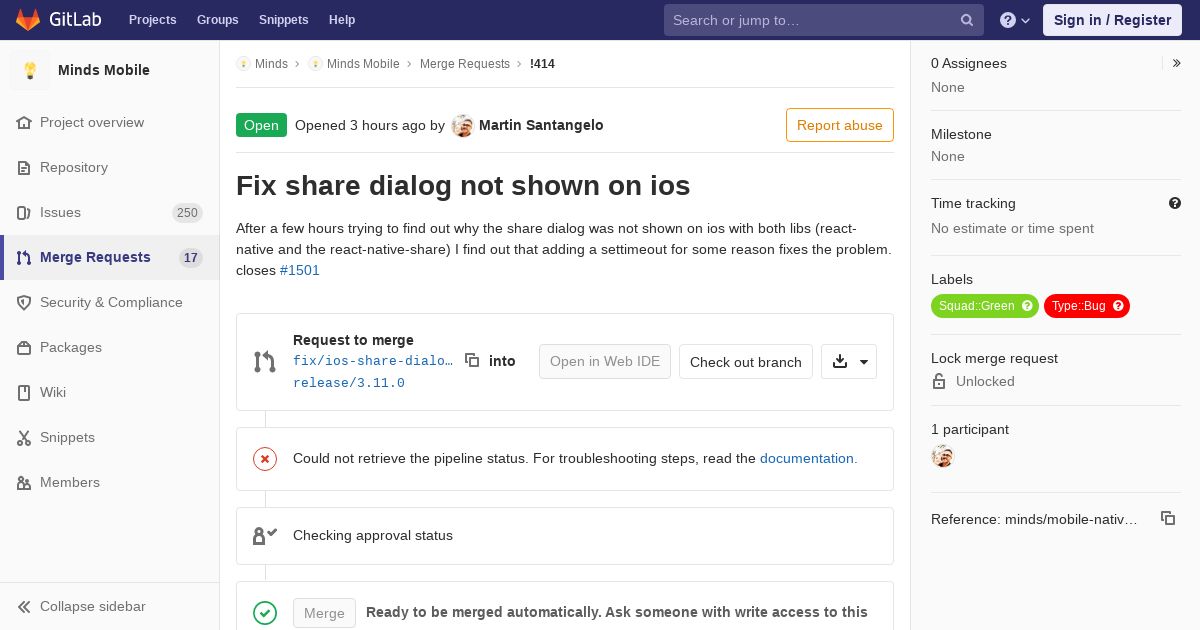This screenshot has height=630, width=1200.
Task: Open Minds breadcrumb link
Action: (x=262, y=63)
